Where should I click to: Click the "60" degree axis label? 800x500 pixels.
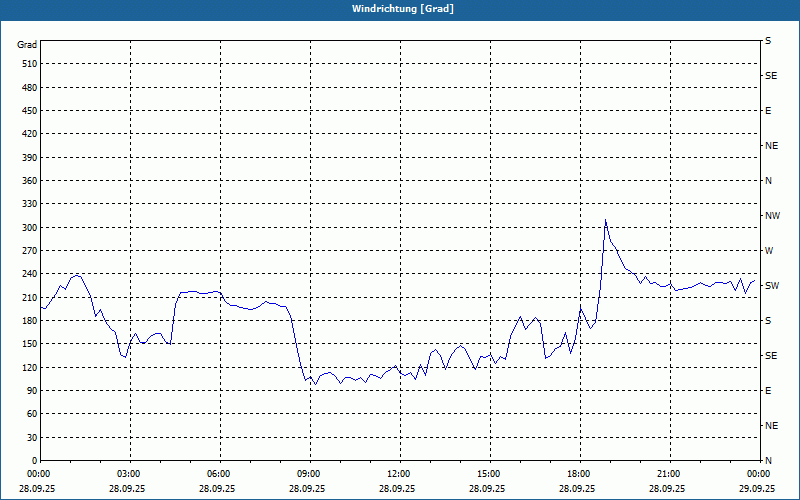click(33, 414)
